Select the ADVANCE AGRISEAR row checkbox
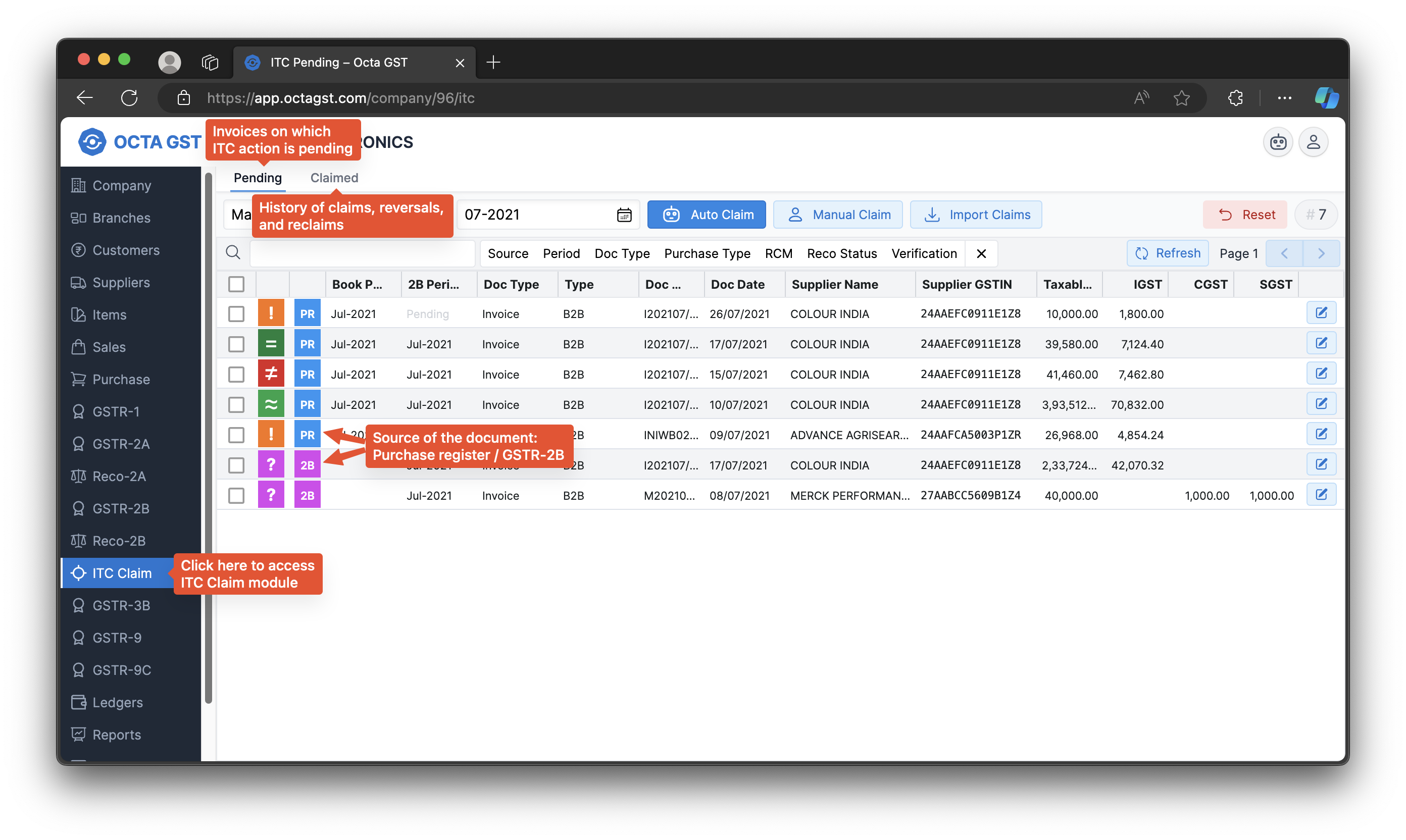The image size is (1406, 840). (x=236, y=435)
